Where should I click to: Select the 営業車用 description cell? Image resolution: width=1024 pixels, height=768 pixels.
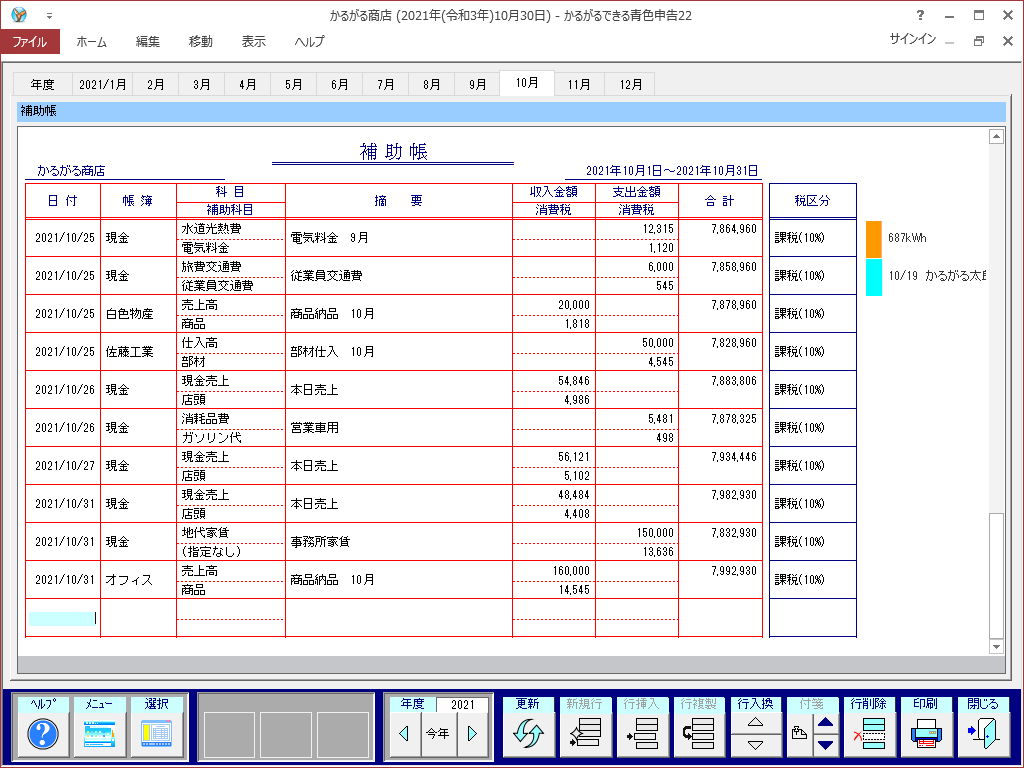click(398, 428)
